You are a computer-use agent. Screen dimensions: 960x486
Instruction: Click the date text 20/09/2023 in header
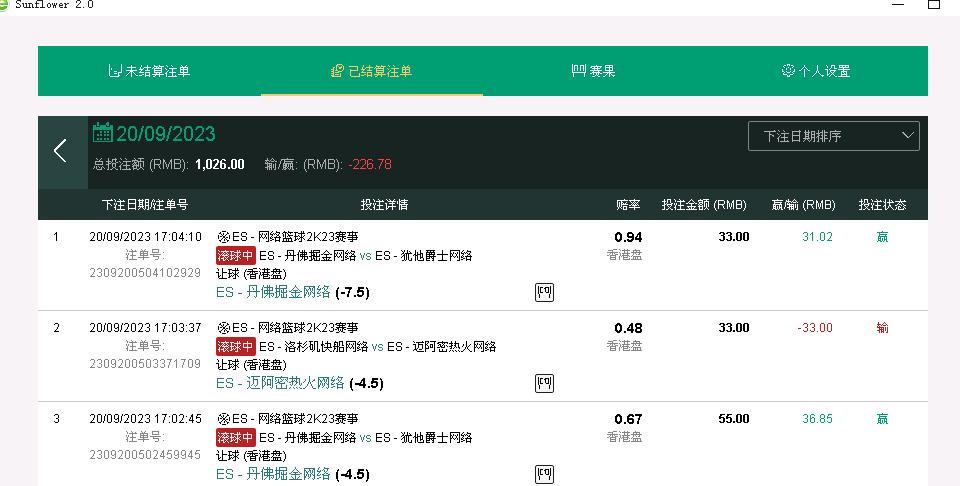pyautogui.click(x=166, y=134)
